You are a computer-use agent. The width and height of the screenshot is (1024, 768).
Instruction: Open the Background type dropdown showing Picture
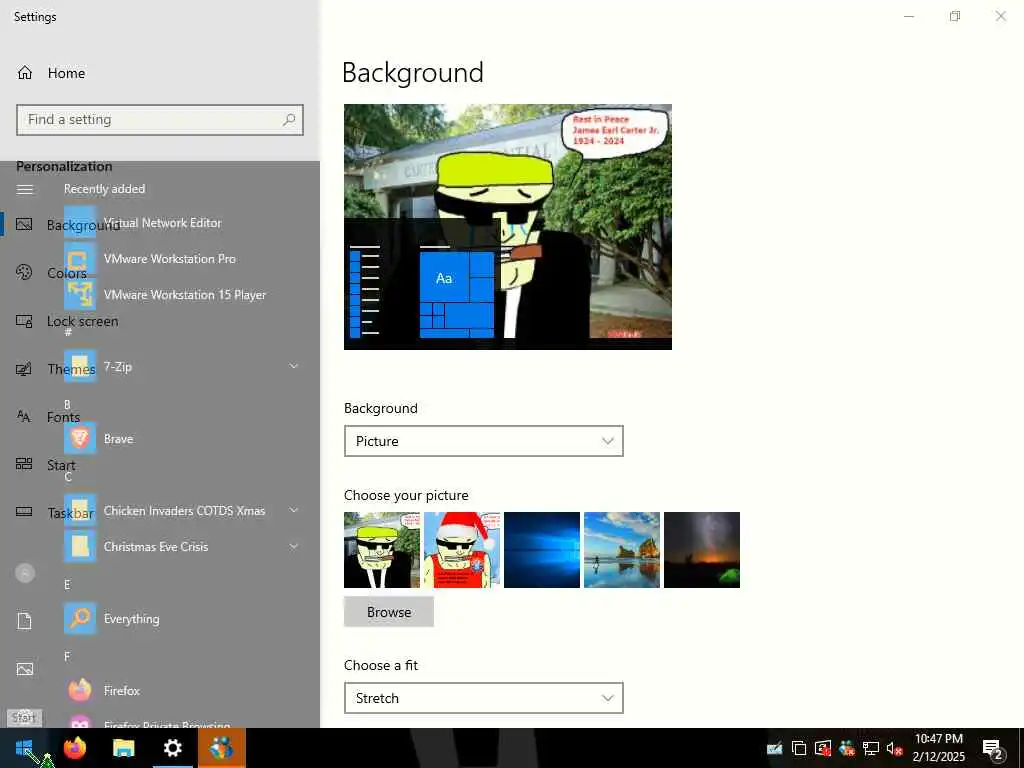pos(483,441)
